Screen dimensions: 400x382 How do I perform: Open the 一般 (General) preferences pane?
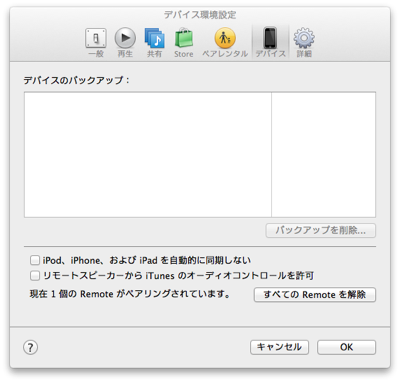point(96,43)
